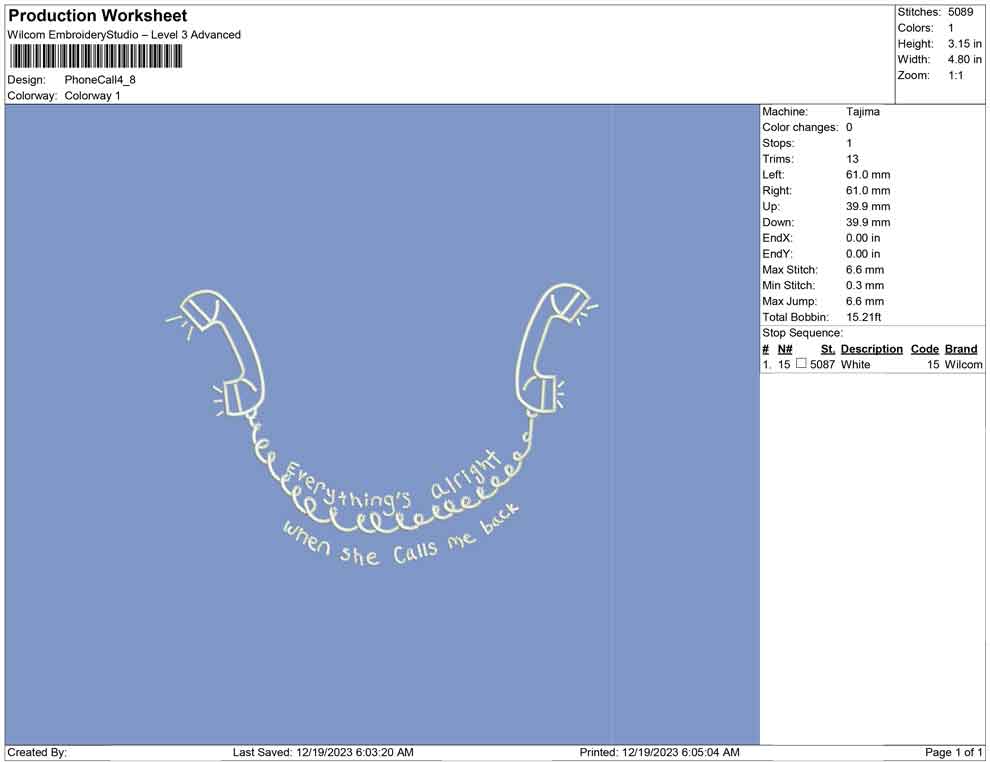Click the "Color changes:" label
The width and height of the screenshot is (990, 762).
[800, 128]
